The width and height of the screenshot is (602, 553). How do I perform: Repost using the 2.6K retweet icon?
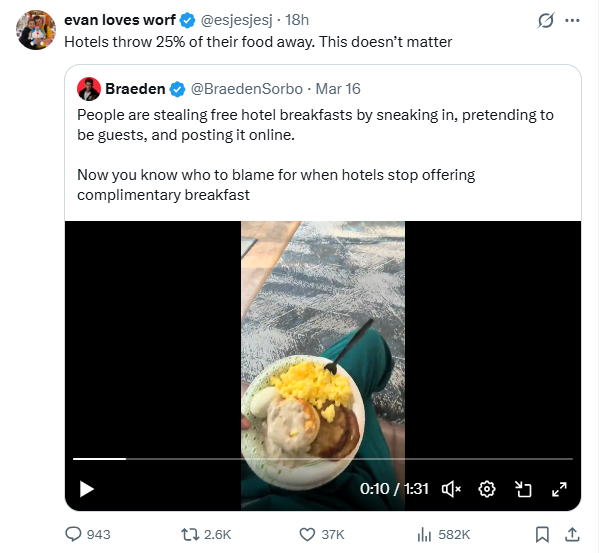point(206,534)
